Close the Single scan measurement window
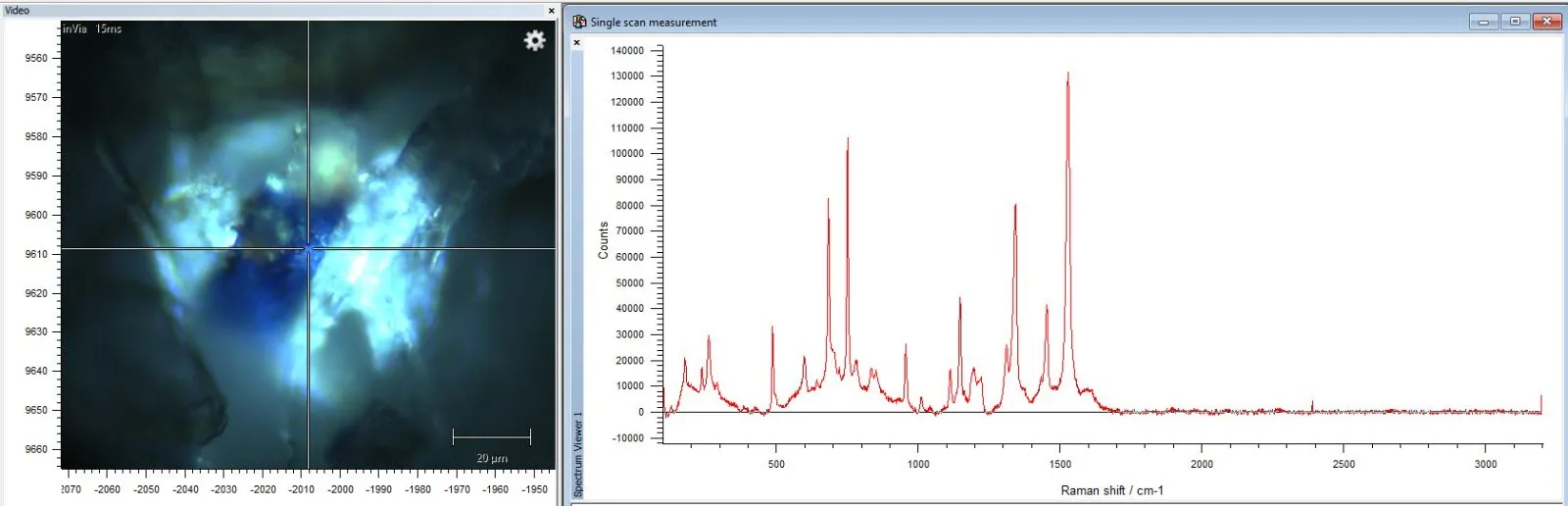The height and width of the screenshot is (506, 1568). click(x=1546, y=22)
